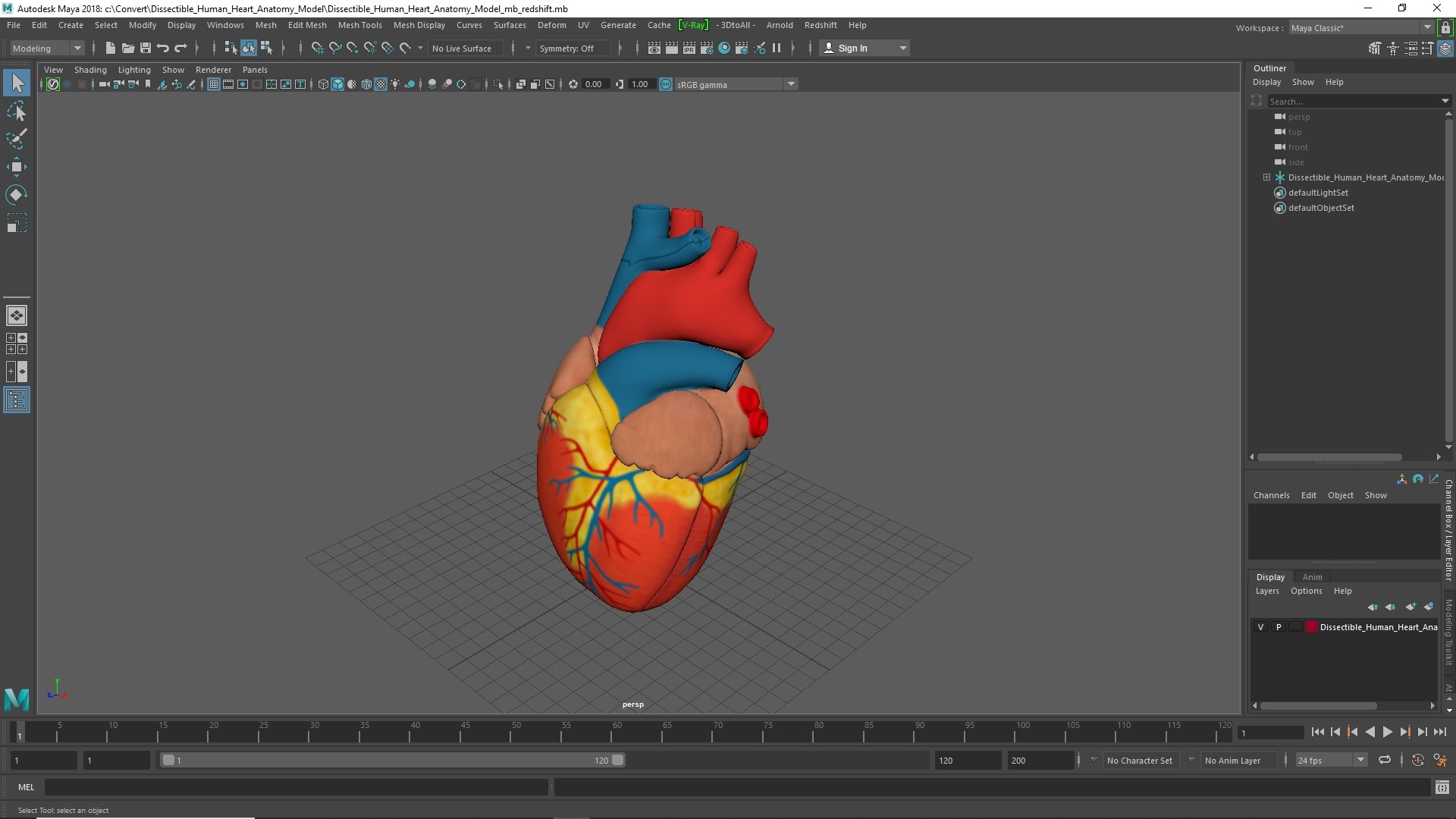The width and height of the screenshot is (1456, 819).
Task: Create a new scene file
Action: click(x=110, y=48)
